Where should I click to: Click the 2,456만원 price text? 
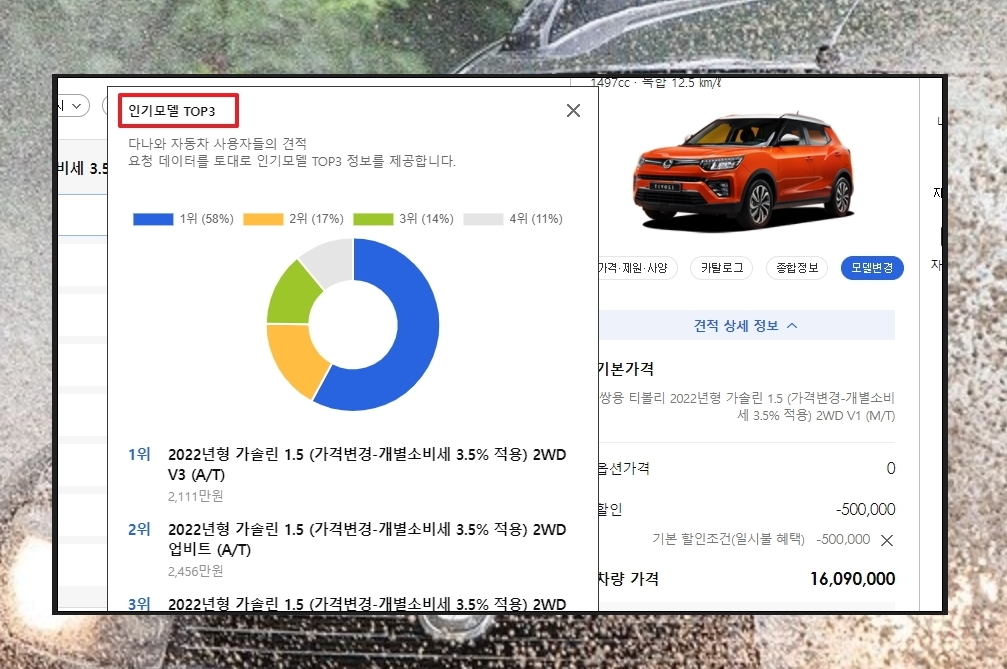pyautogui.click(x=195, y=571)
